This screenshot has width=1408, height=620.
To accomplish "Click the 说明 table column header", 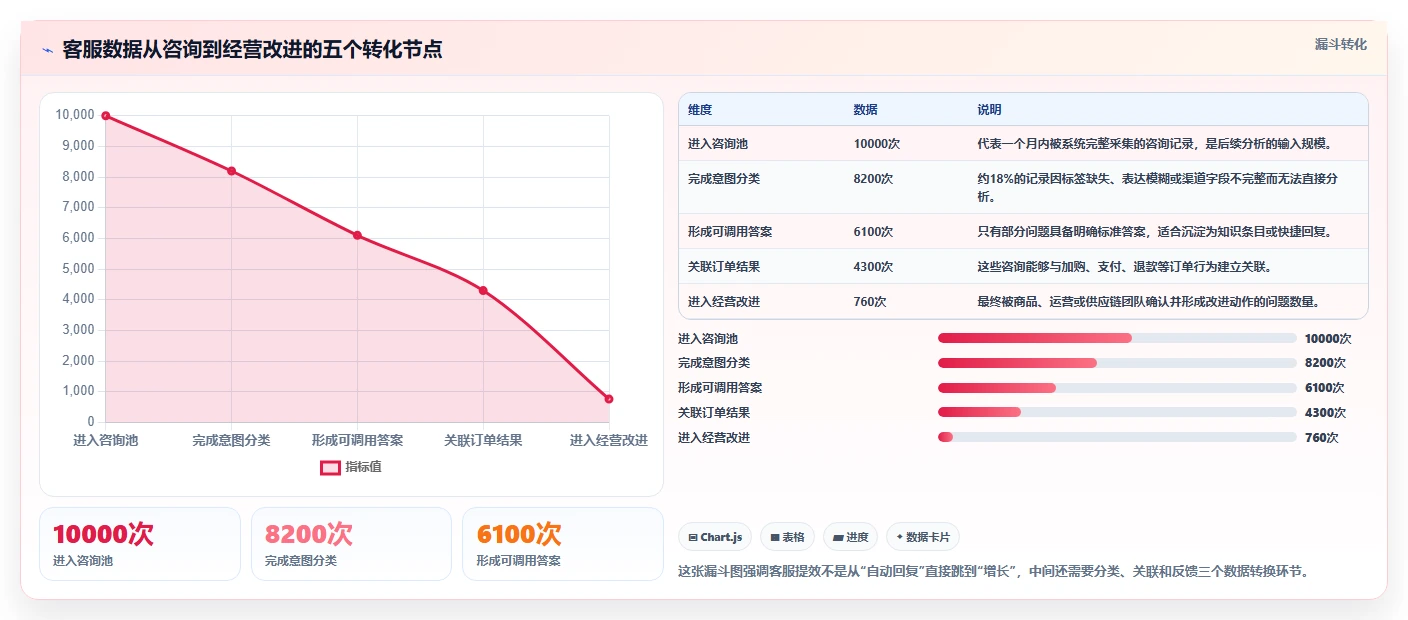I will [x=989, y=110].
